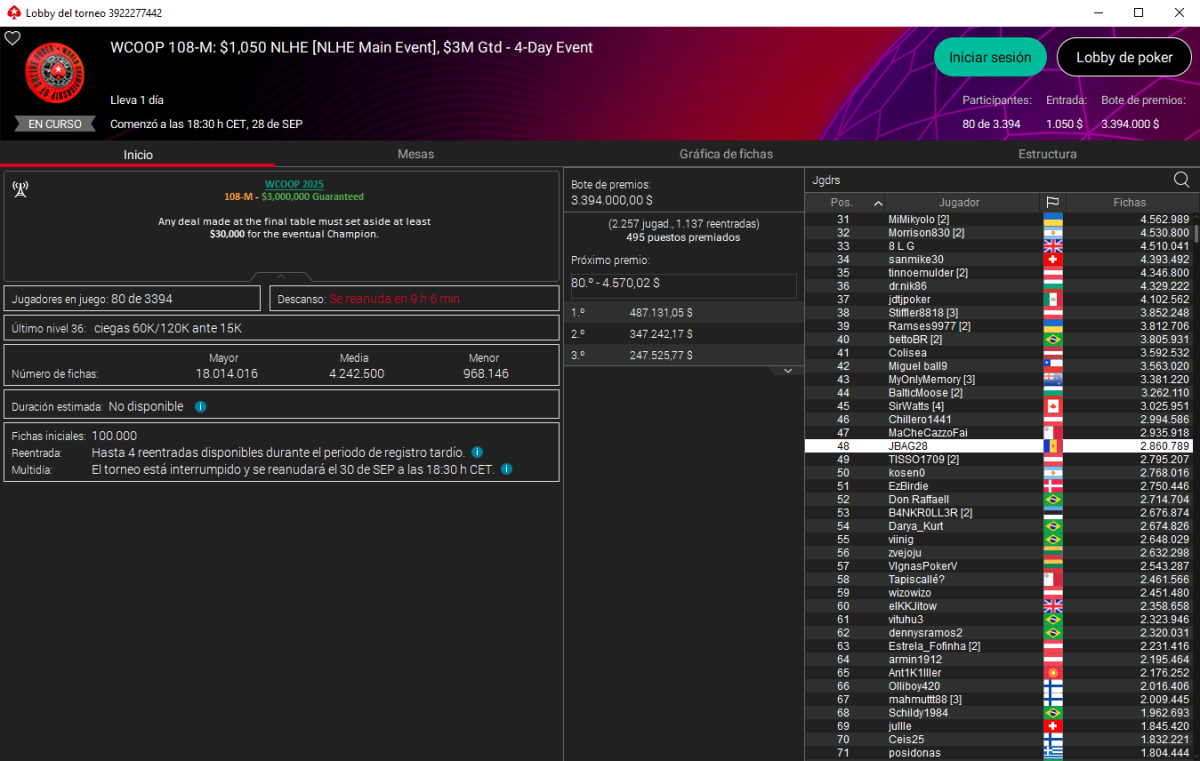Add tournament to favorites with heart icon
The height and width of the screenshot is (761, 1200).
coord(13,38)
